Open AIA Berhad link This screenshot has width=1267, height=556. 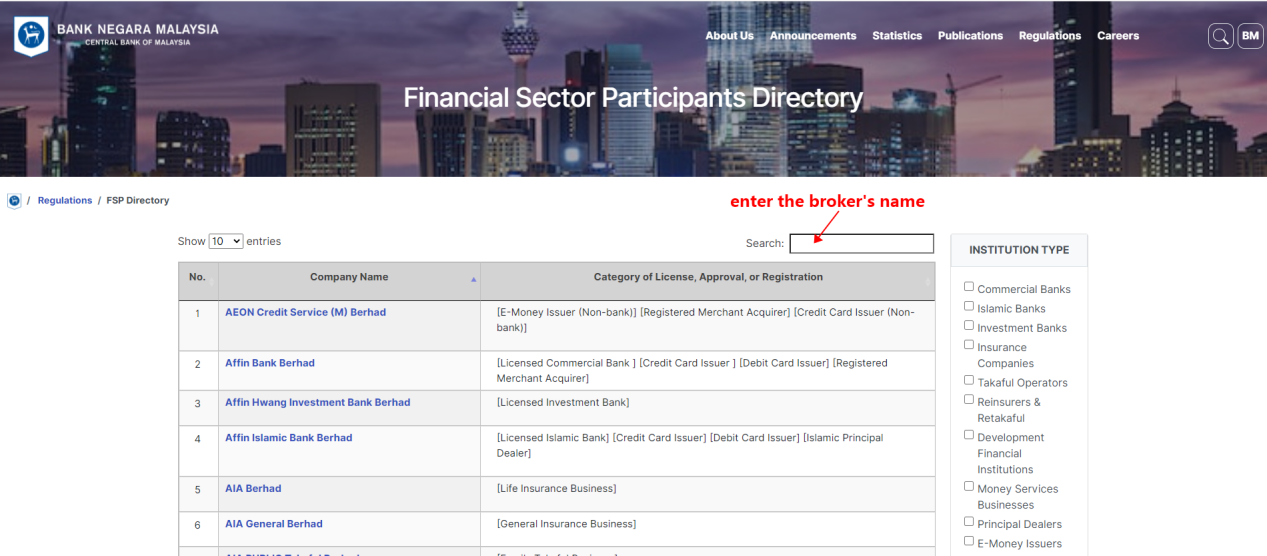pyautogui.click(x=253, y=489)
